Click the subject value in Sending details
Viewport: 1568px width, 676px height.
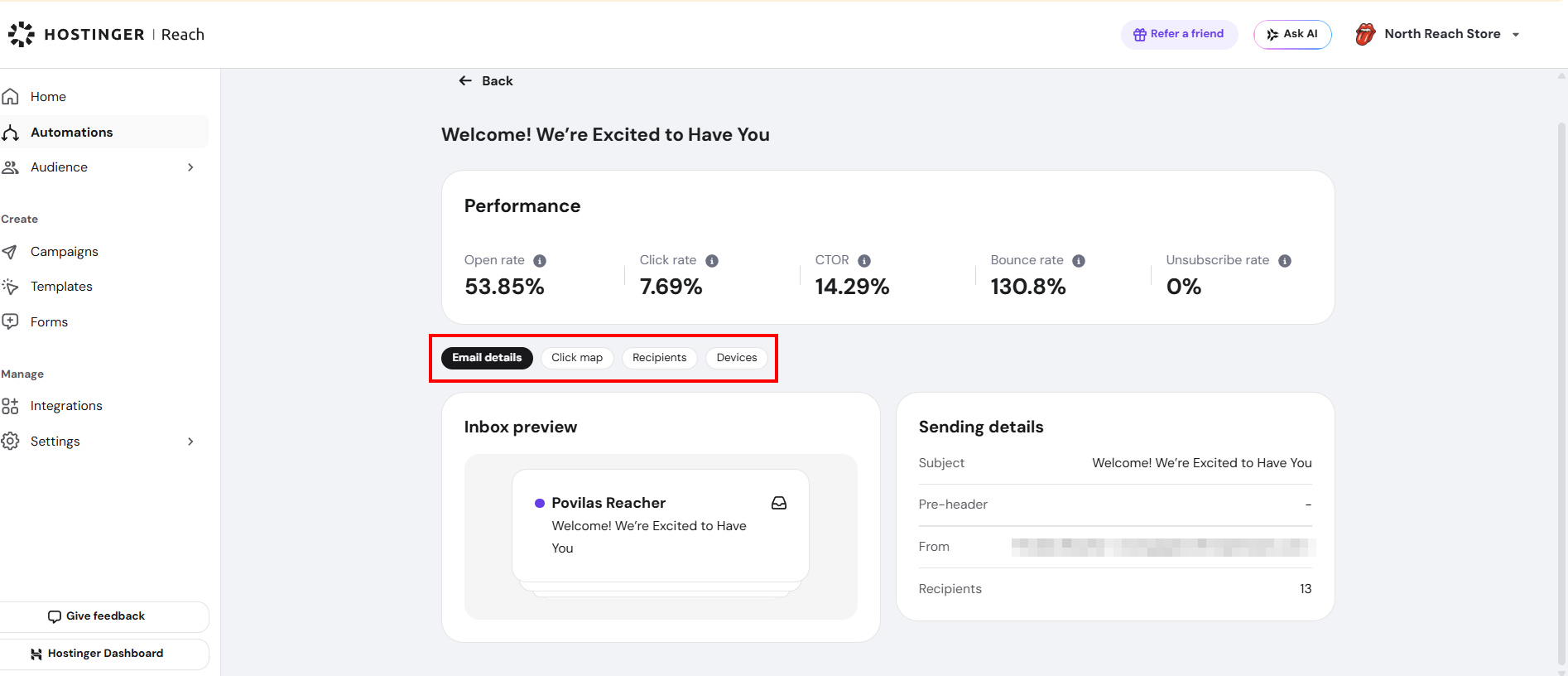tap(1202, 463)
